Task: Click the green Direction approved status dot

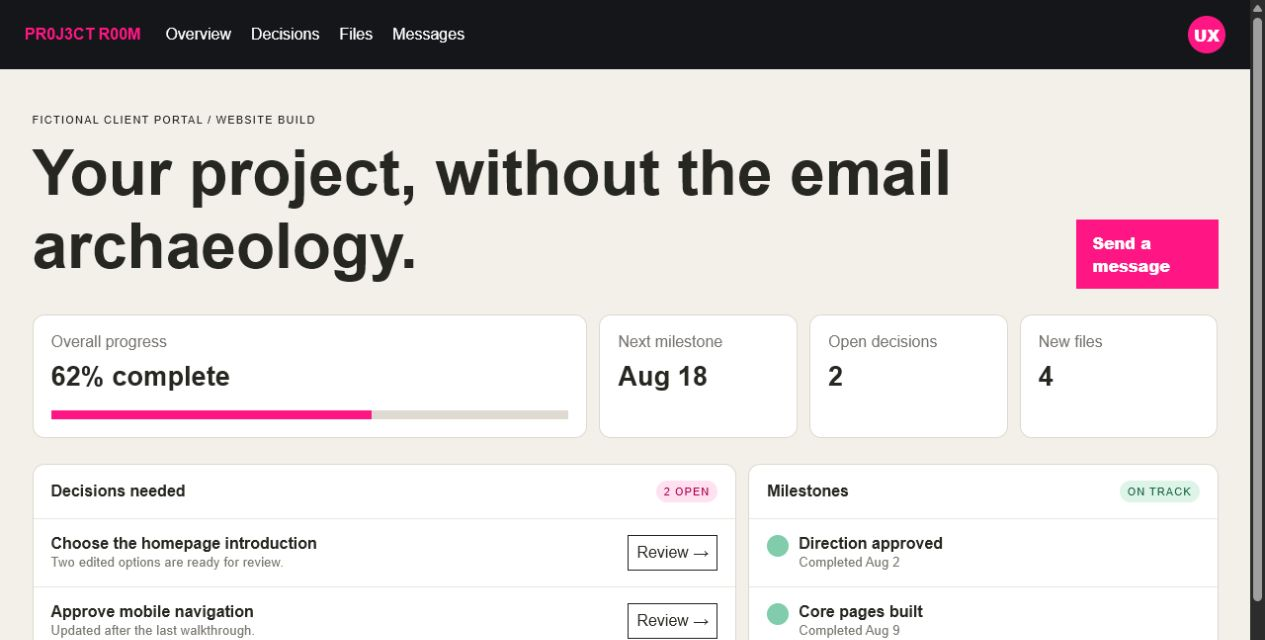Action: 778,546
